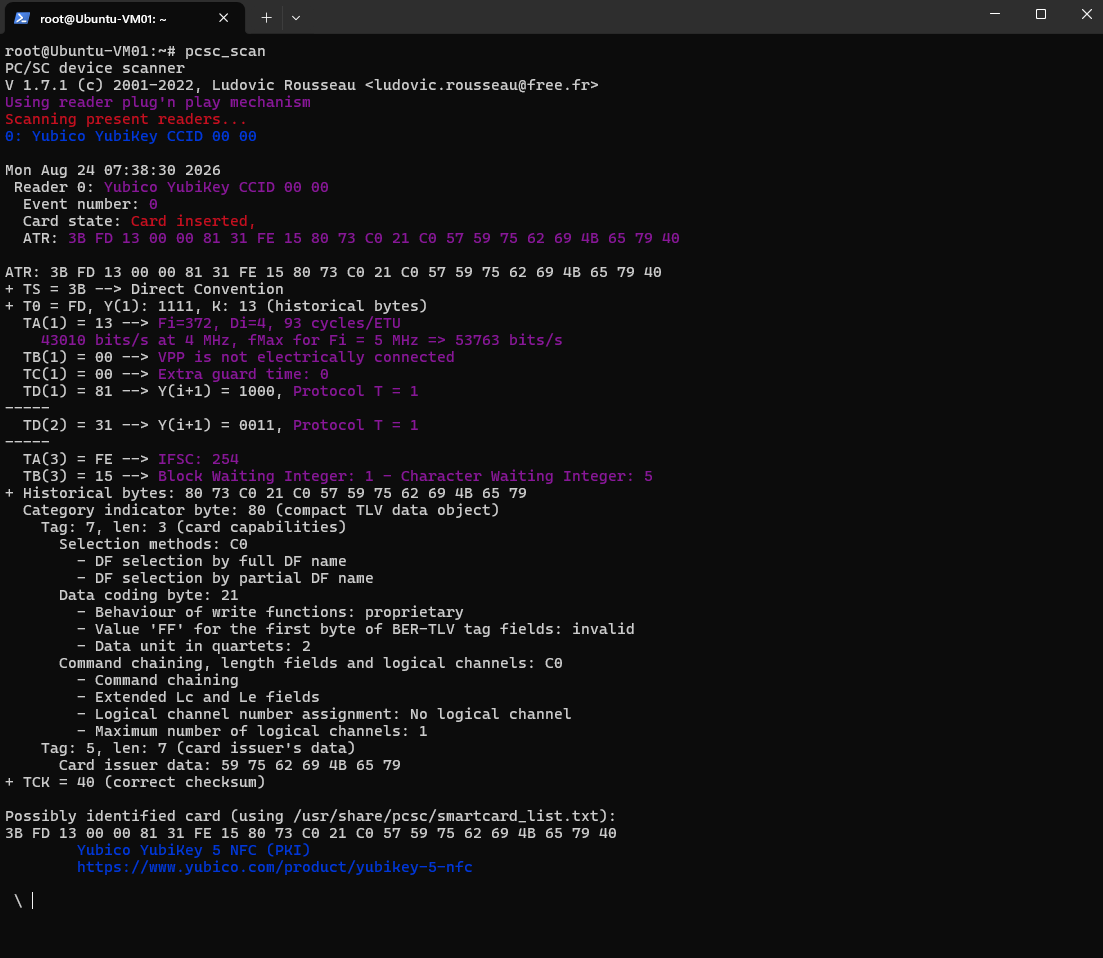Click 'Data unit in quartets: 2' line

(x=193, y=646)
